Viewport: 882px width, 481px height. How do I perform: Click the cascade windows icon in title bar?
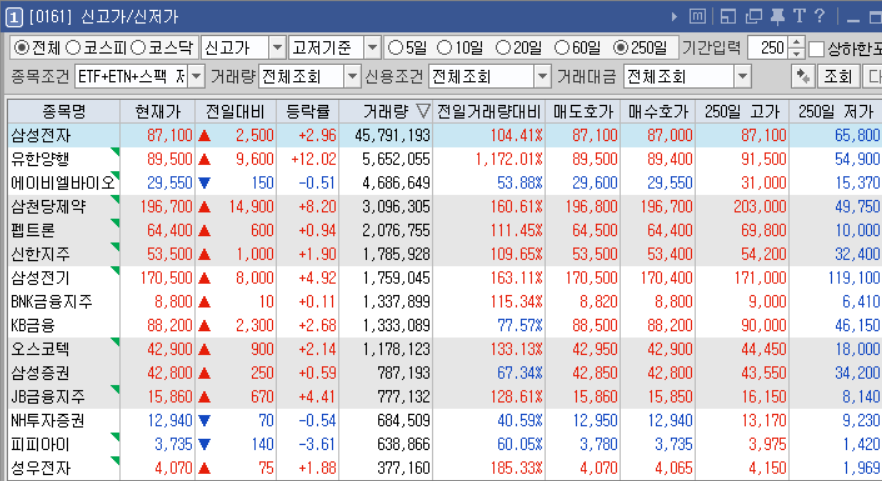(x=754, y=17)
